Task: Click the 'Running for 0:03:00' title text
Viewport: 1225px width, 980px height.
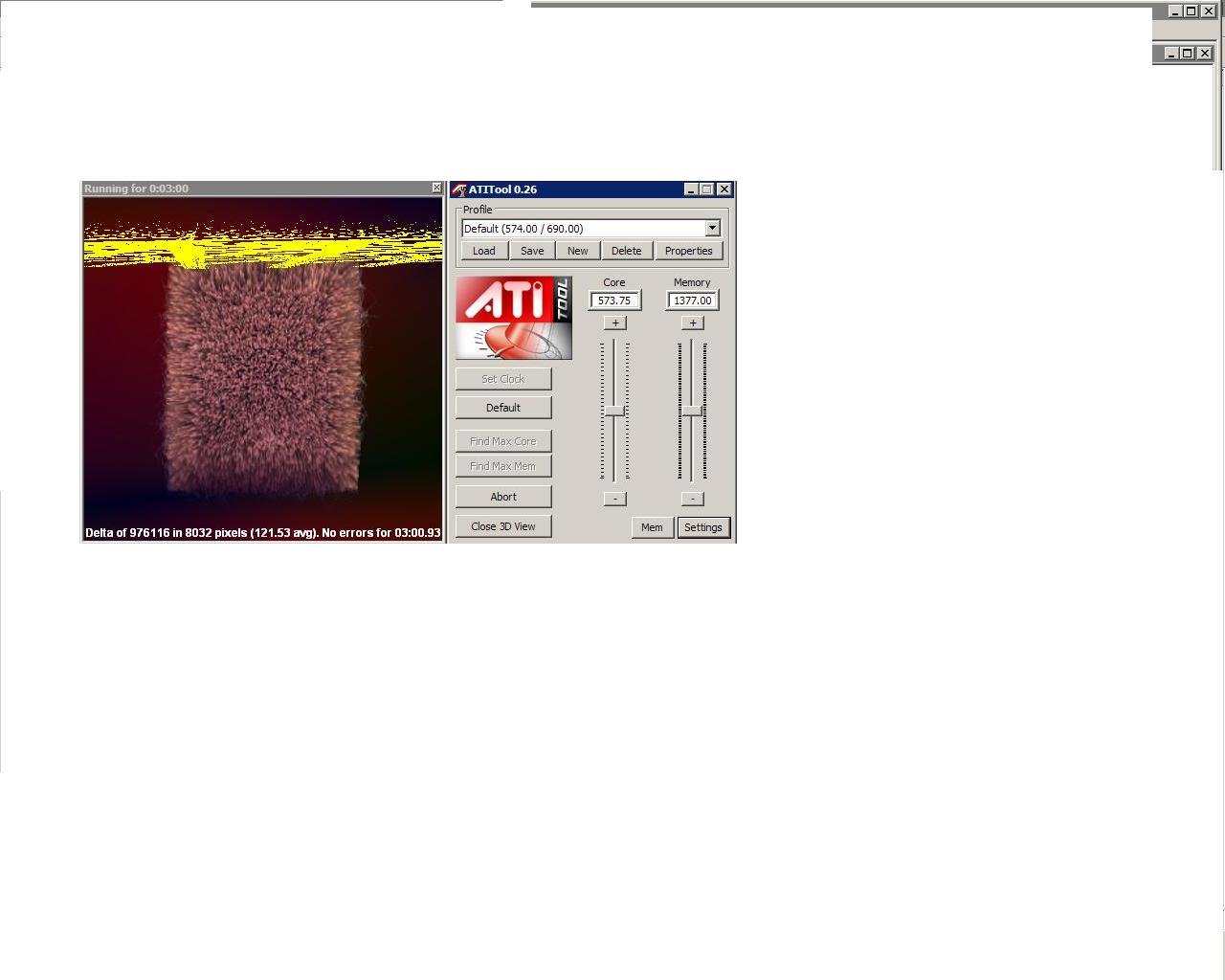Action: coord(136,189)
